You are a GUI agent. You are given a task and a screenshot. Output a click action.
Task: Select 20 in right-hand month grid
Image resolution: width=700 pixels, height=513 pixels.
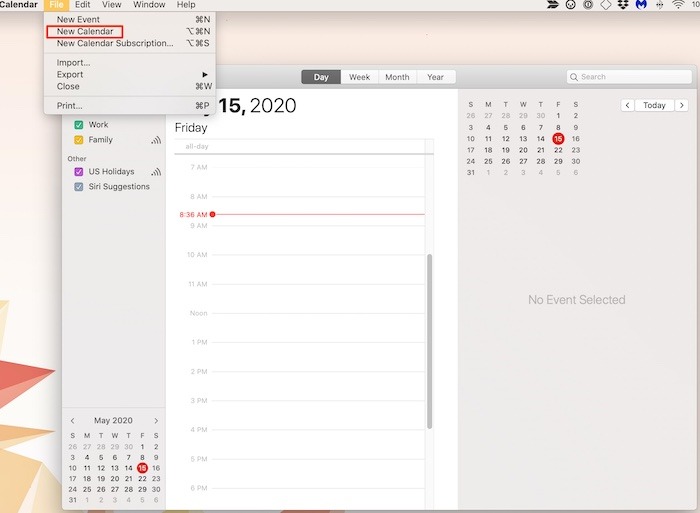coord(523,150)
